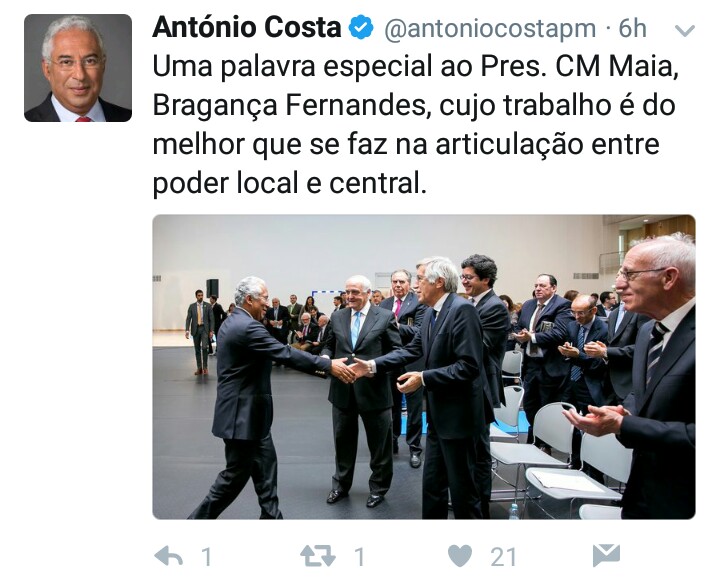Open António Costa profile picture
The height and width of the screenshot is (583, 720).
pos(78,68)
